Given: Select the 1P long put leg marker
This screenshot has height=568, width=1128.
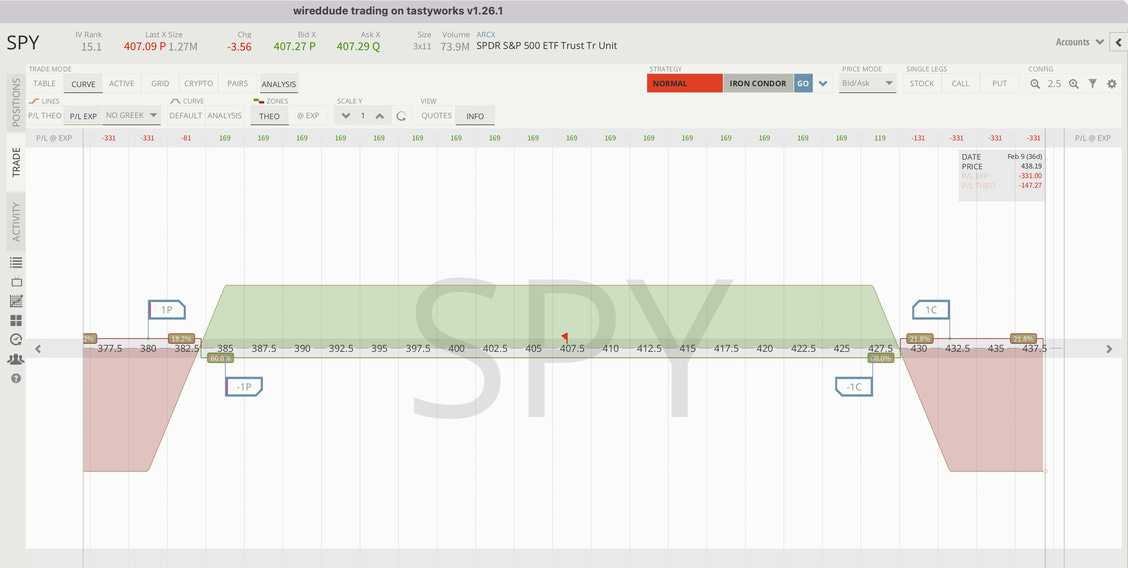Looking at the screenshot, I should coord(167,310).
